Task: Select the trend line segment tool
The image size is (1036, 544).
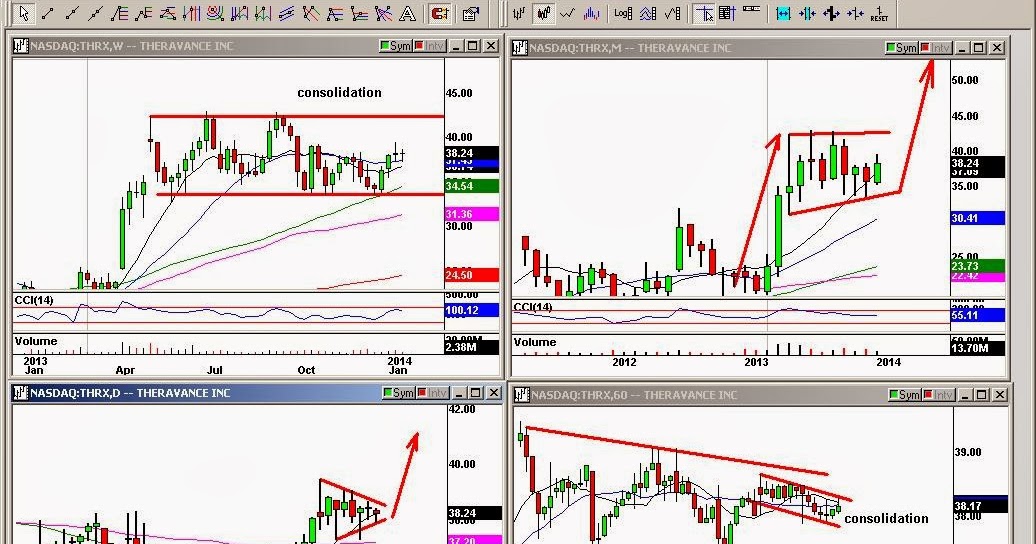Action: 48,13
